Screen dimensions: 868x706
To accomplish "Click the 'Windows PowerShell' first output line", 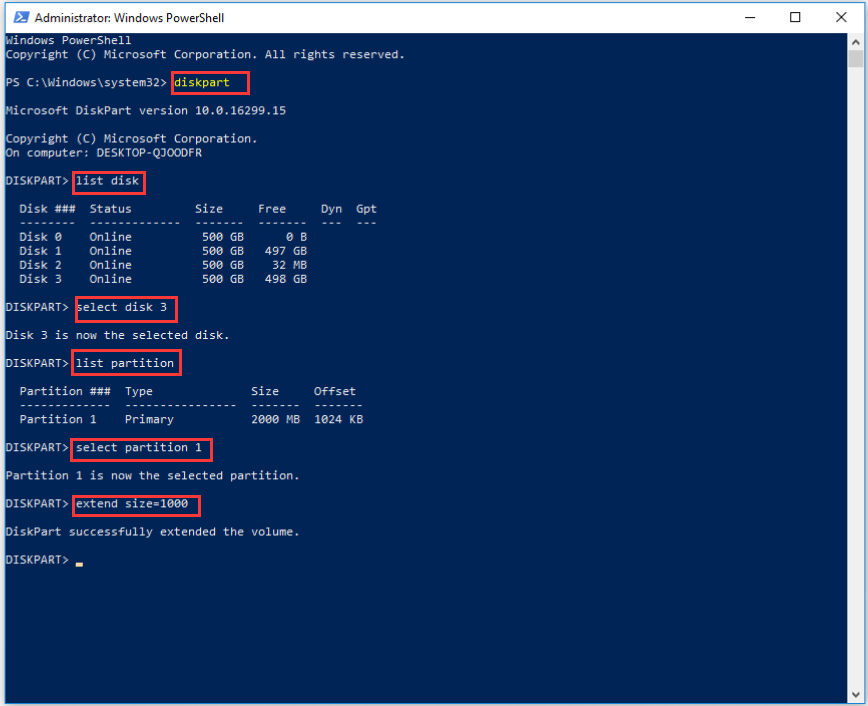I will pyautogui.click(x=69, y=40).
